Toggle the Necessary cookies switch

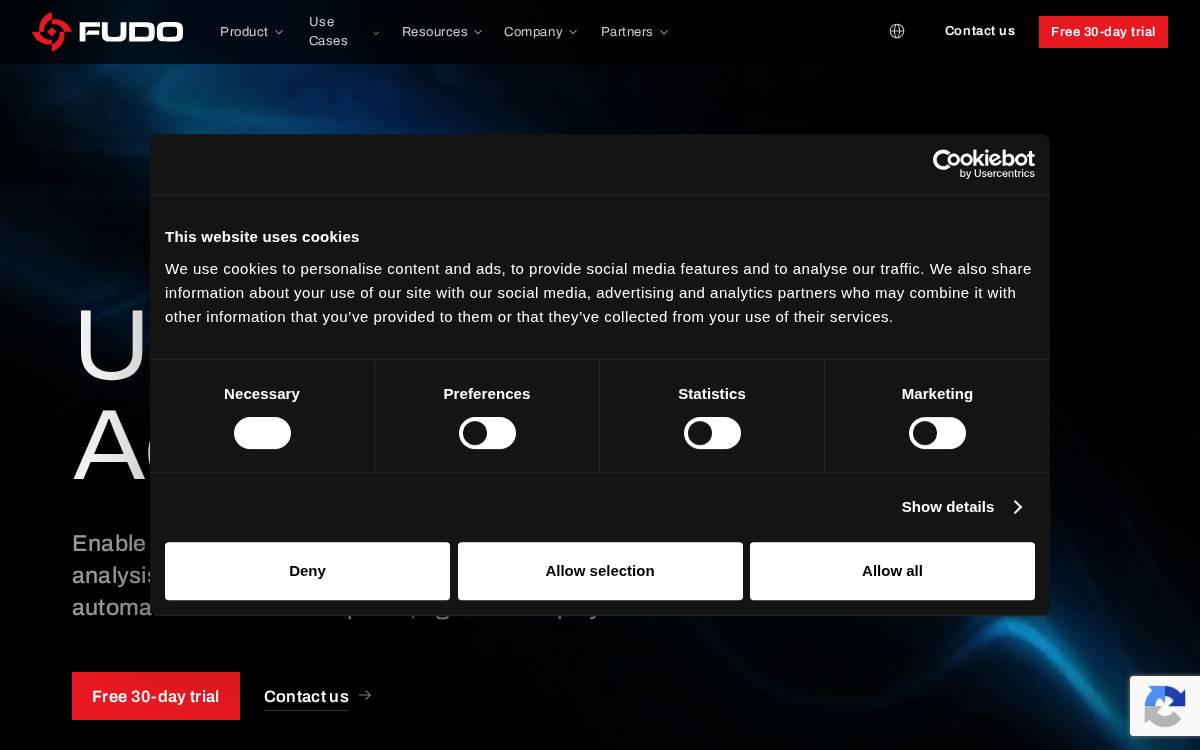(x=262, y=433)
